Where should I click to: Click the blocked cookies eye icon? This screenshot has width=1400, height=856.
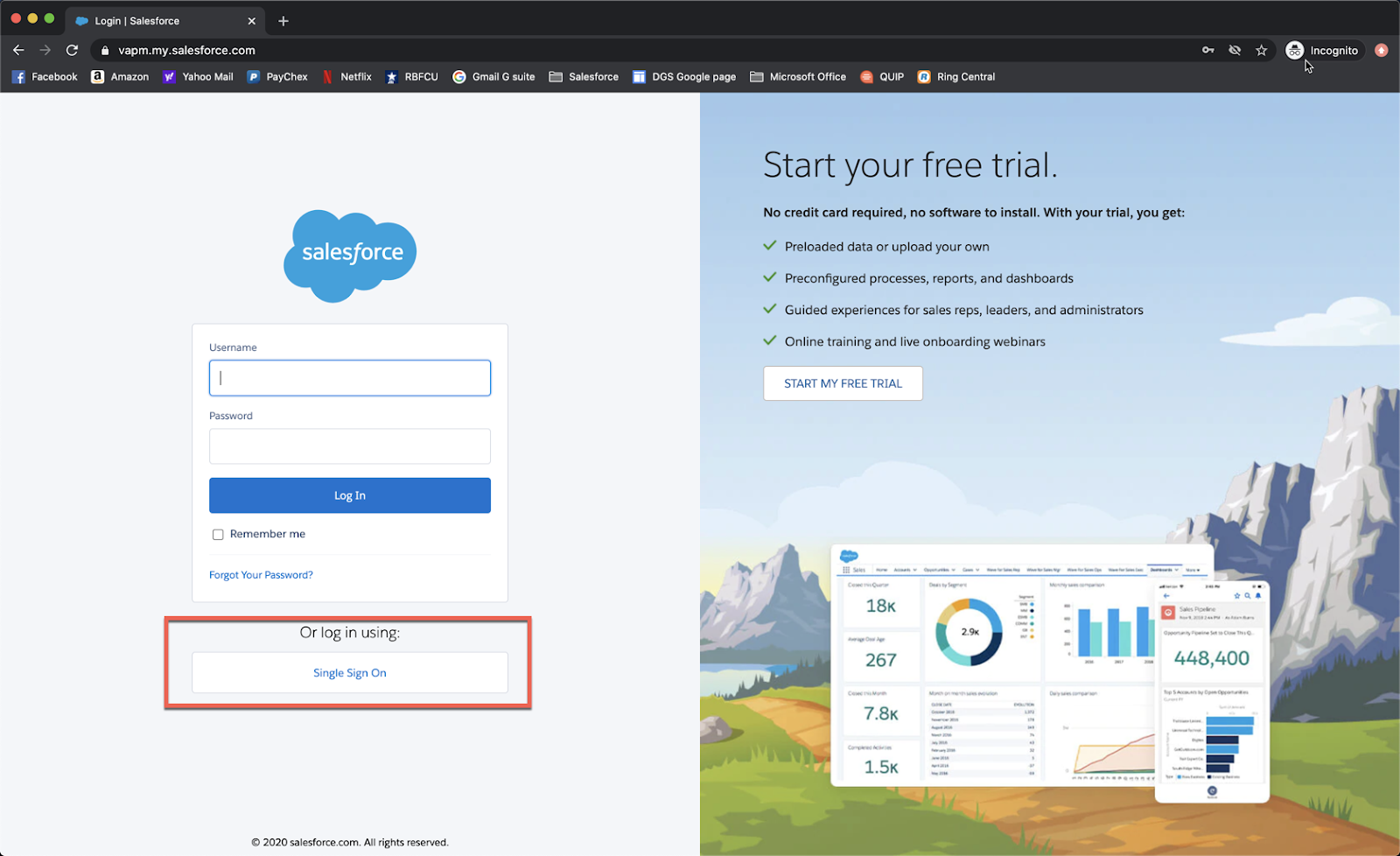(x=1235, y=50)
